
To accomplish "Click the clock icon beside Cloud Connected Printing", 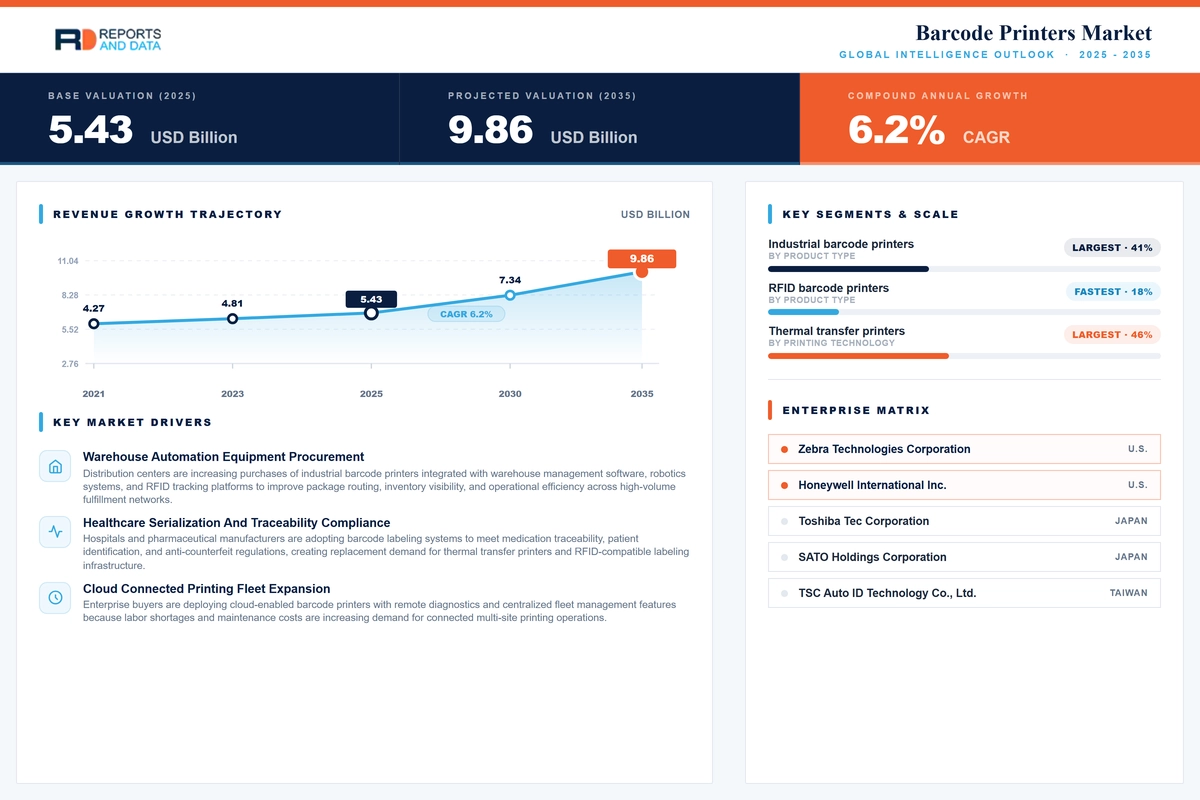I will pyautogui.click(x=55, y=597).
